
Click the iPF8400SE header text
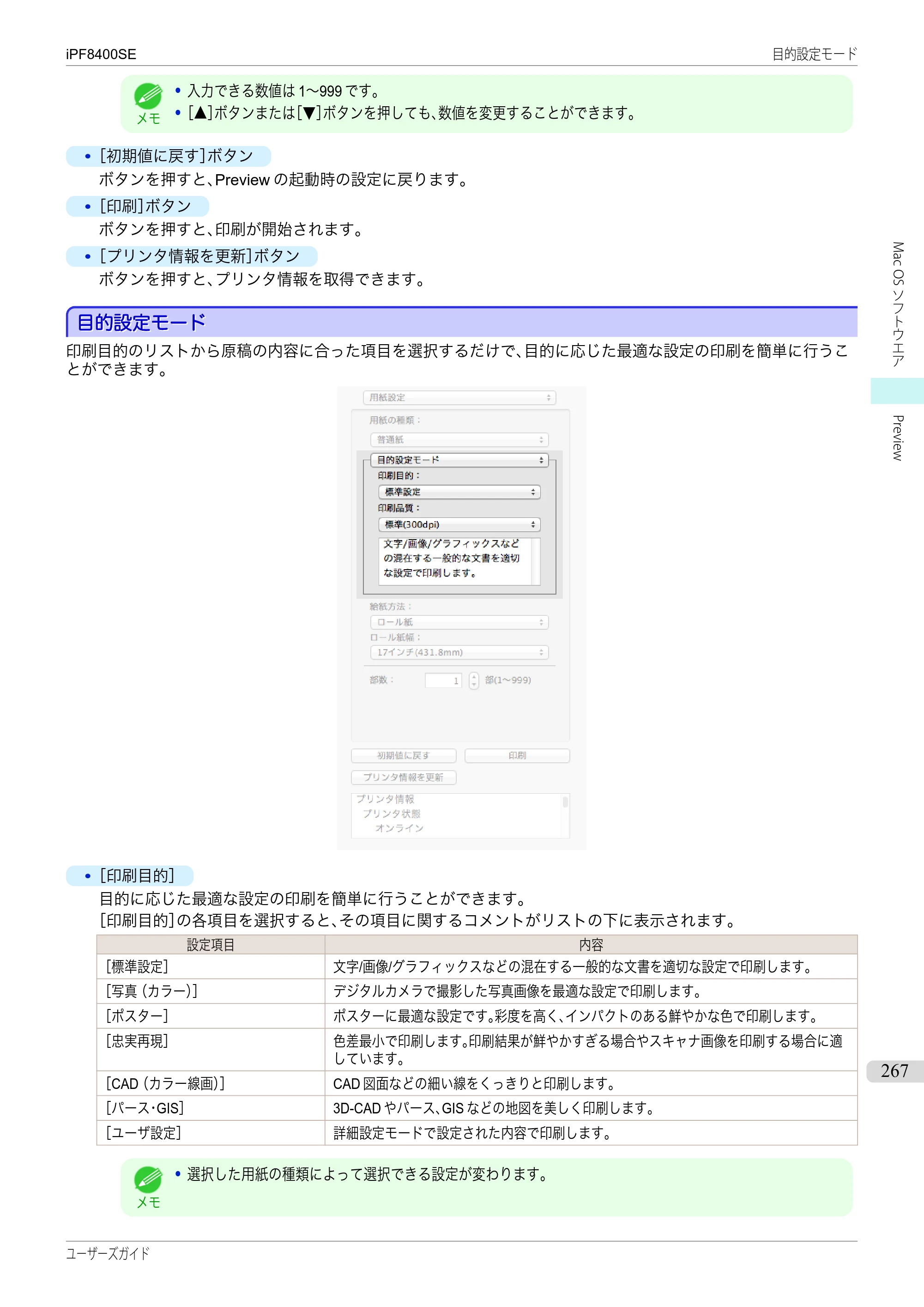[x=101, y=54]
